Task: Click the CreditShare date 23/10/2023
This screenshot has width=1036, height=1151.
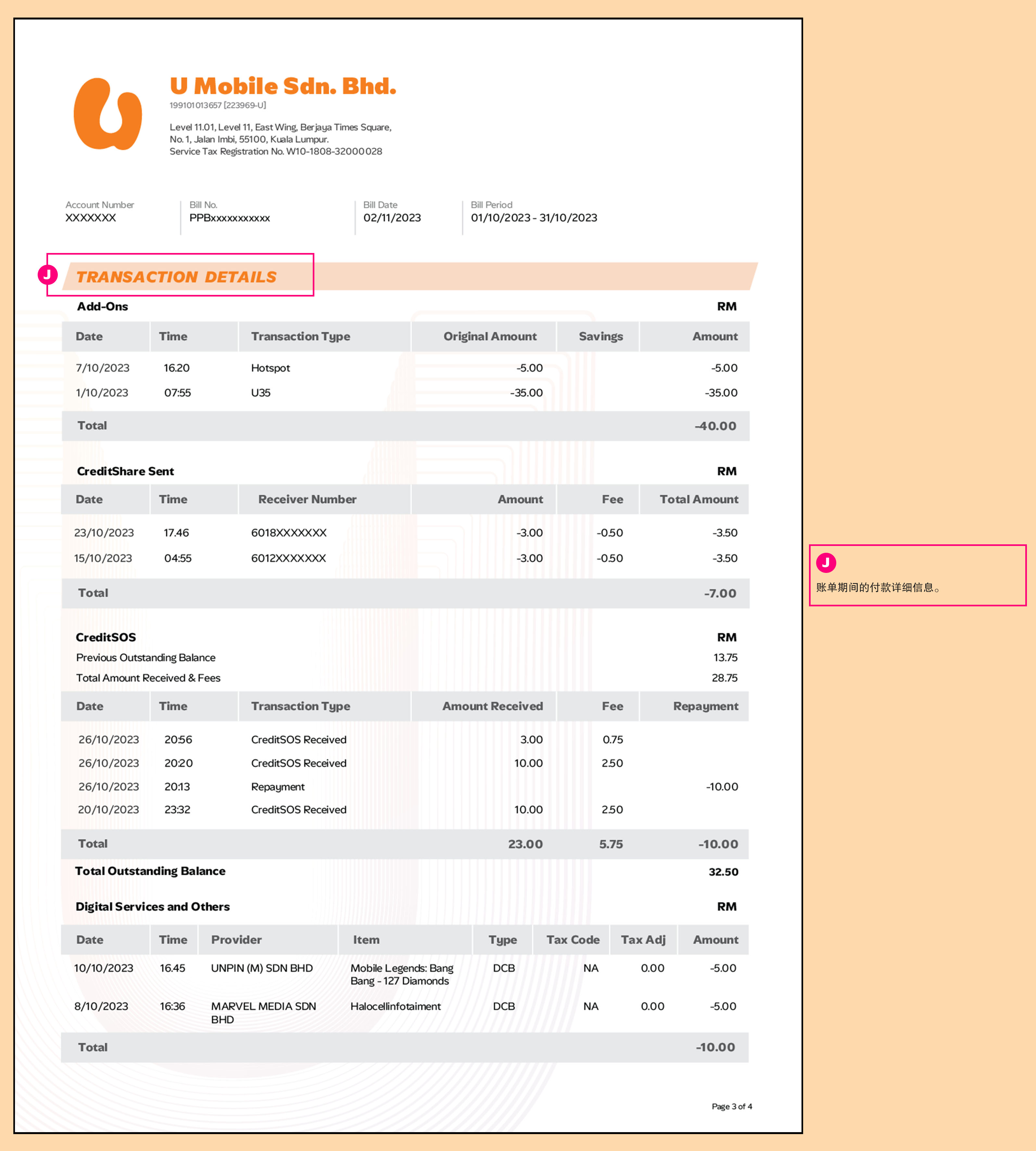Action: pos(104,533)
